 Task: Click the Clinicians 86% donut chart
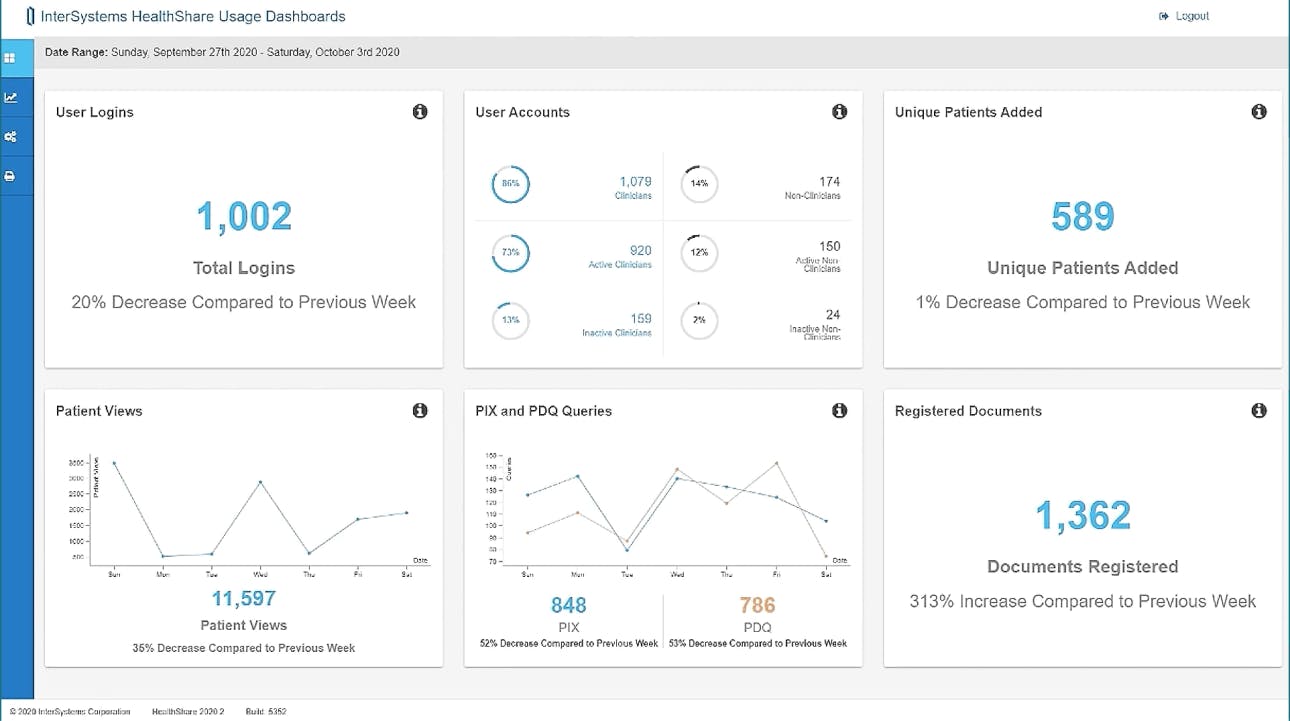click(x=510, y=184)
